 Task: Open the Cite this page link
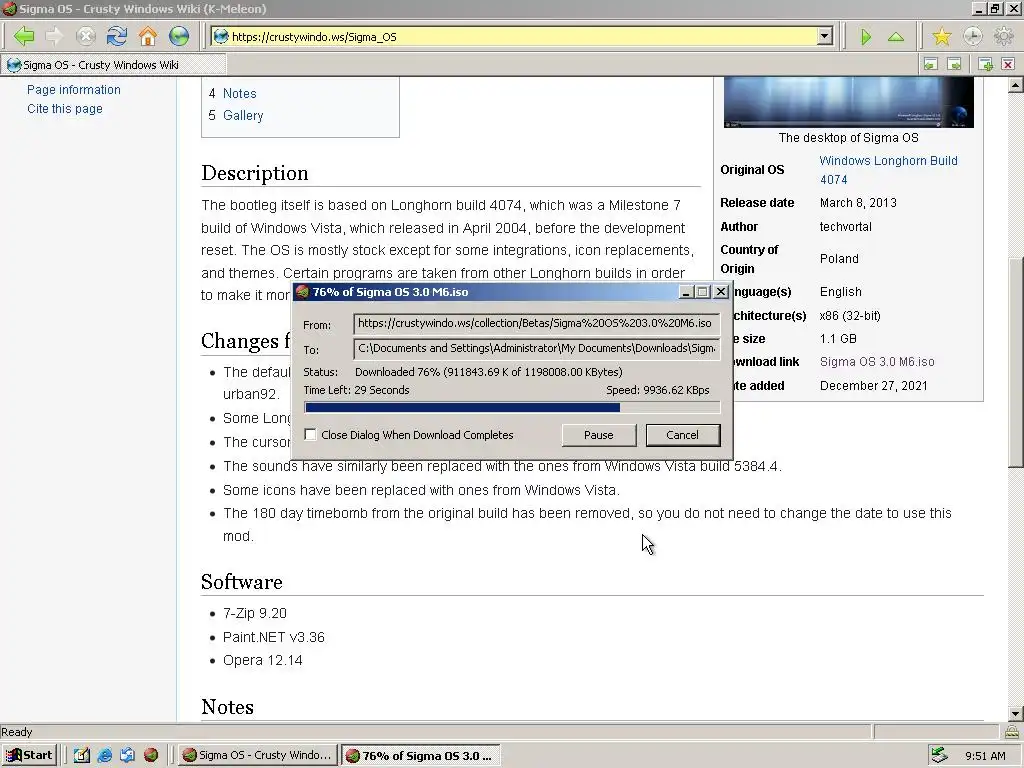pos(65,108)
